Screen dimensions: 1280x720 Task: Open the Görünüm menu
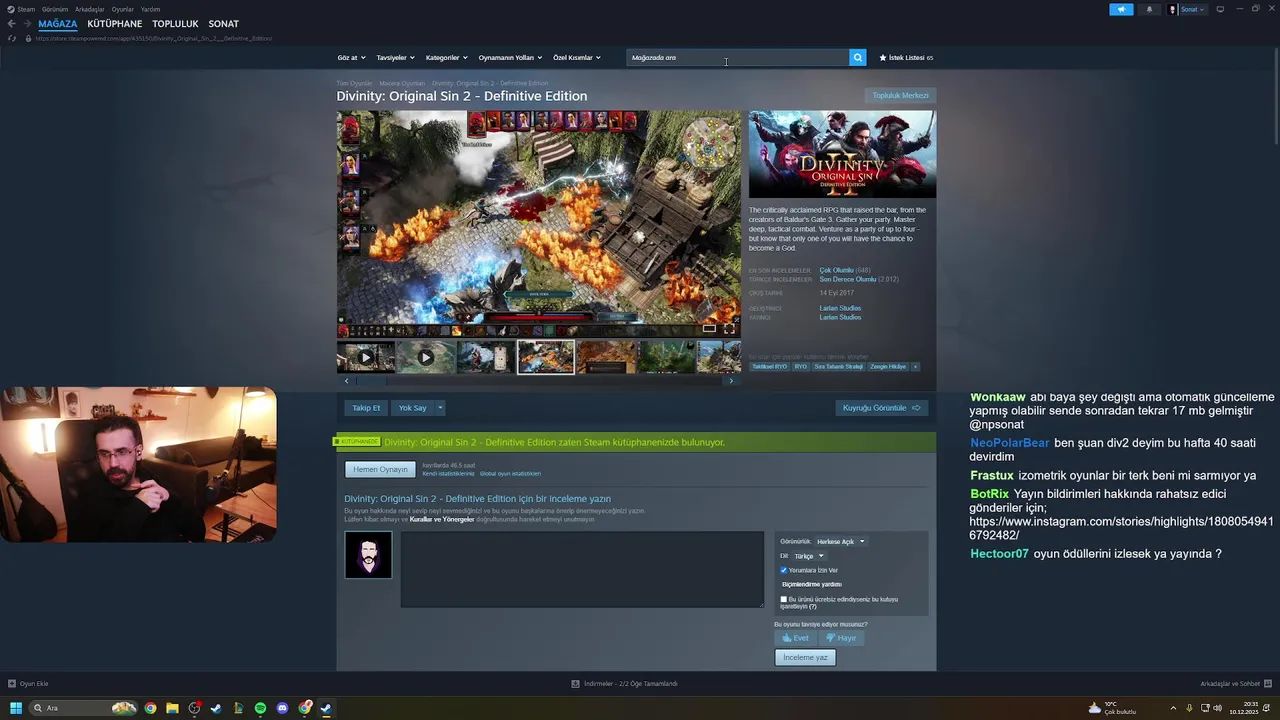54,9
